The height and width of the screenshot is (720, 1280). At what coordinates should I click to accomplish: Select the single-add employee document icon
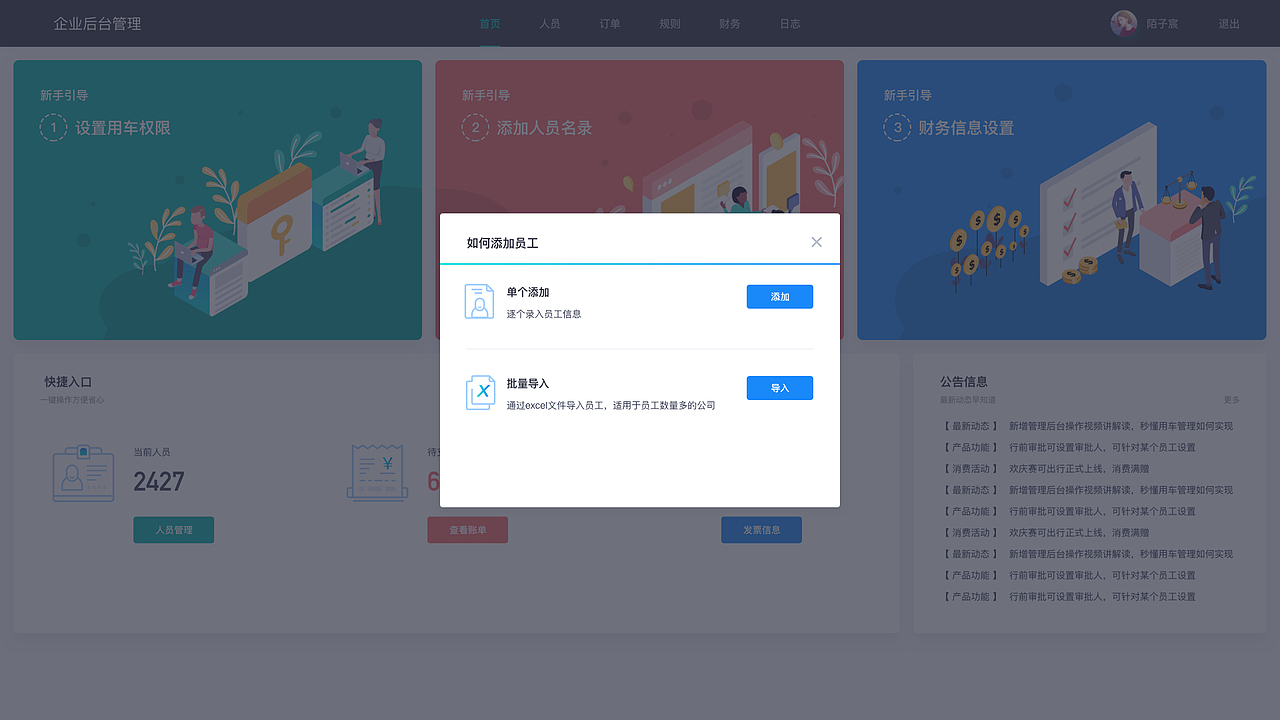pos(480,302)
